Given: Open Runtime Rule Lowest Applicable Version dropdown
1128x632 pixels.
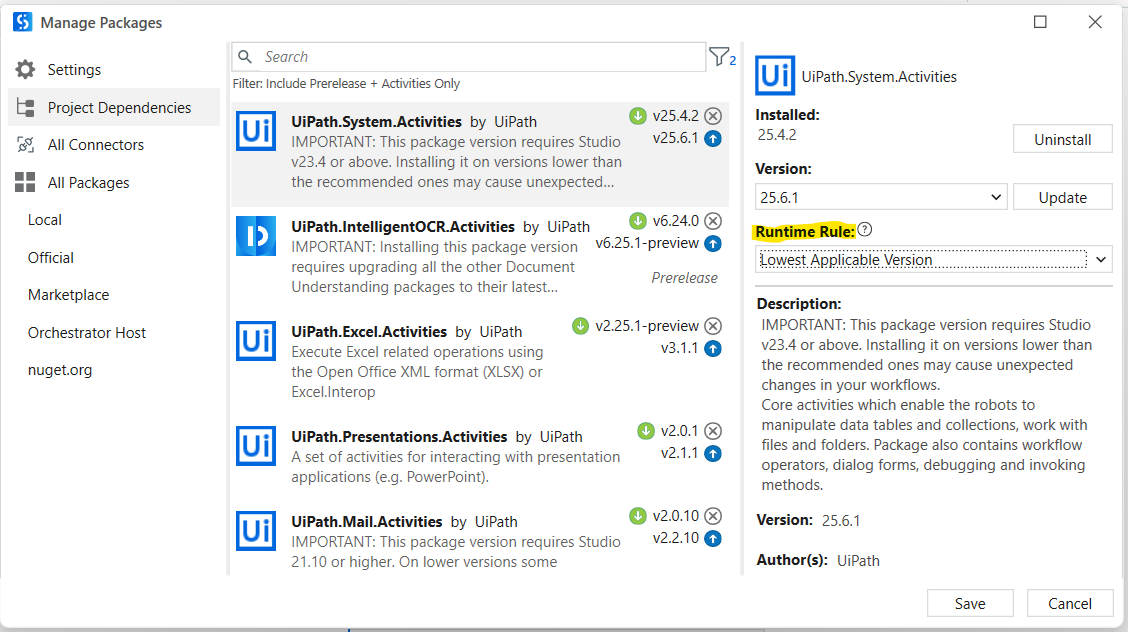Looking at the screenshot, I should click(x=933, y=260).
